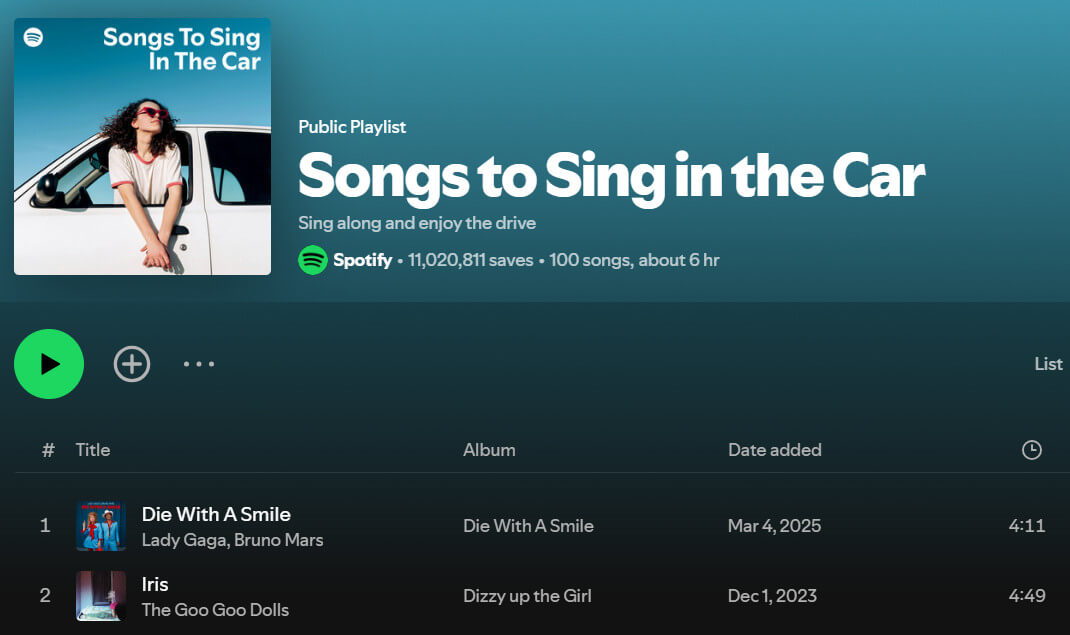Open the Die With A Smile album link
1070x635 pixels.
pyautogui.click(x=528, y=526)
